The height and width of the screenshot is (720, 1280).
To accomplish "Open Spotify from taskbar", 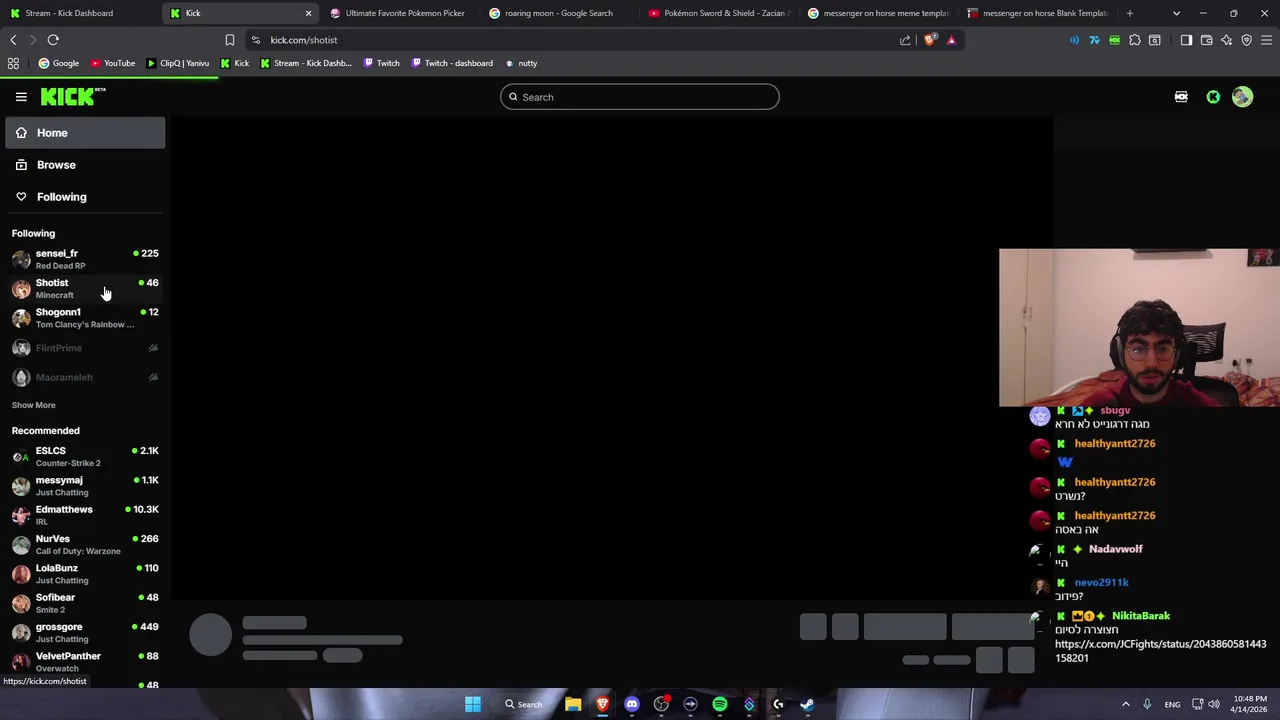I will click(x=720, y=704).
